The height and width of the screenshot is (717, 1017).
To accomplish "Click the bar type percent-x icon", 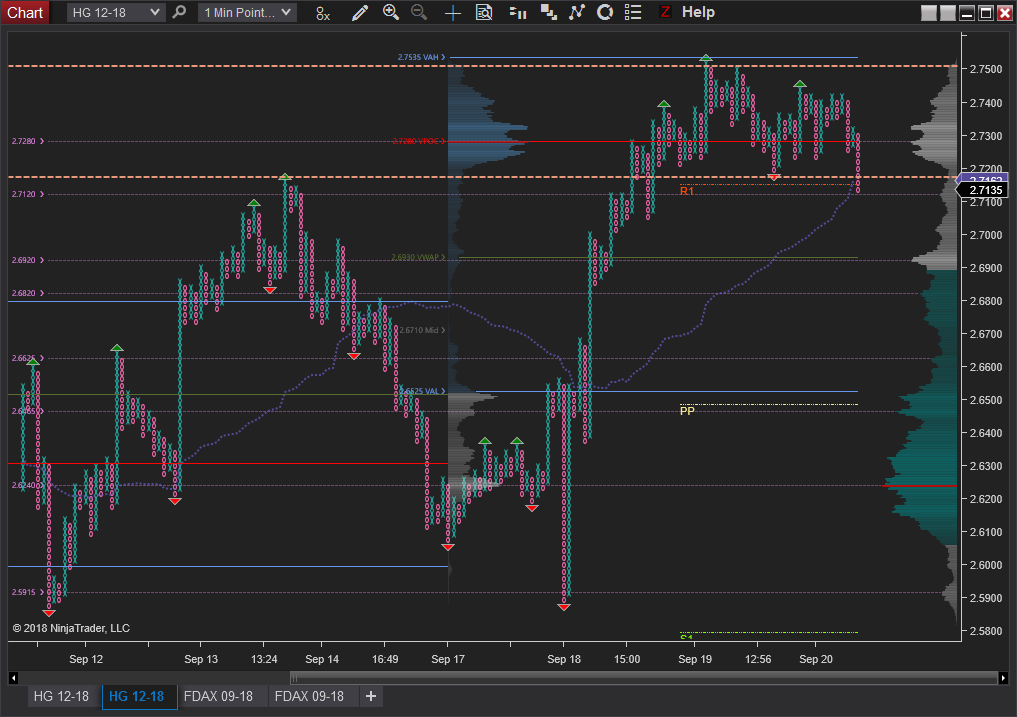I will [x=323, y=13].
